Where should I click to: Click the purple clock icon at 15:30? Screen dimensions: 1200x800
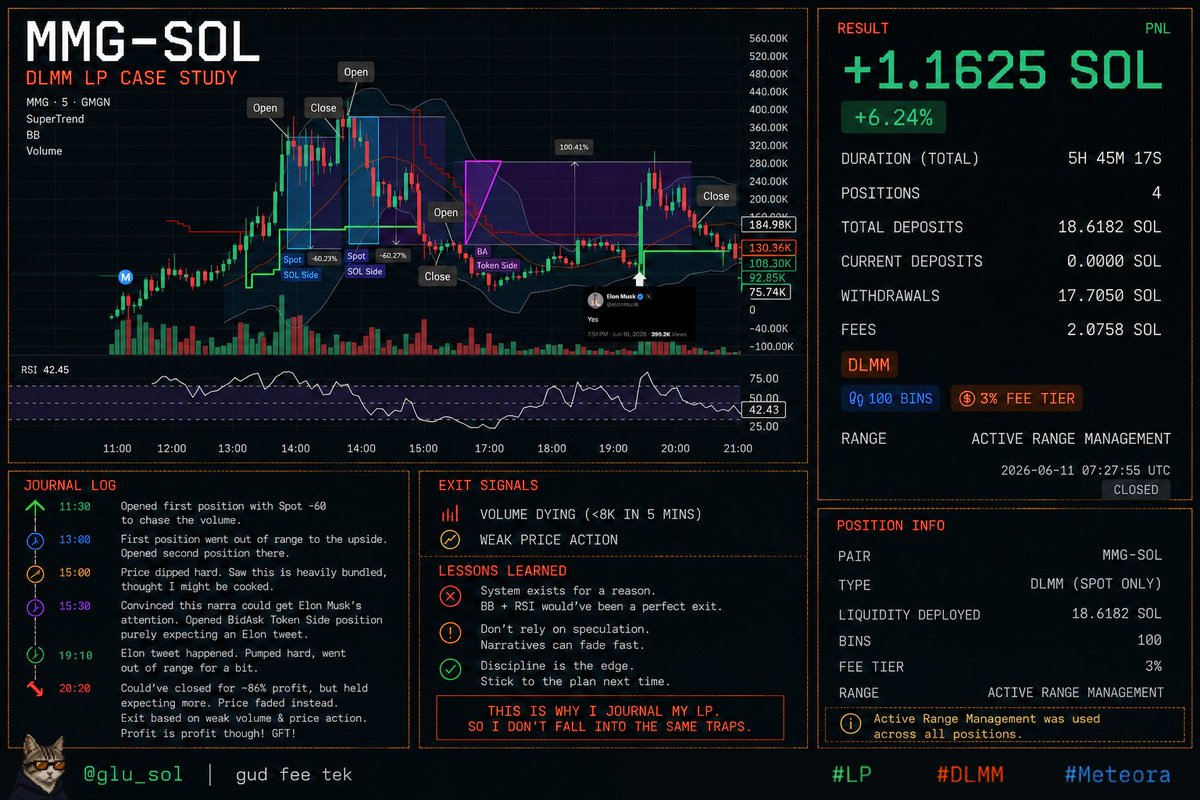(x=35, y=607)
